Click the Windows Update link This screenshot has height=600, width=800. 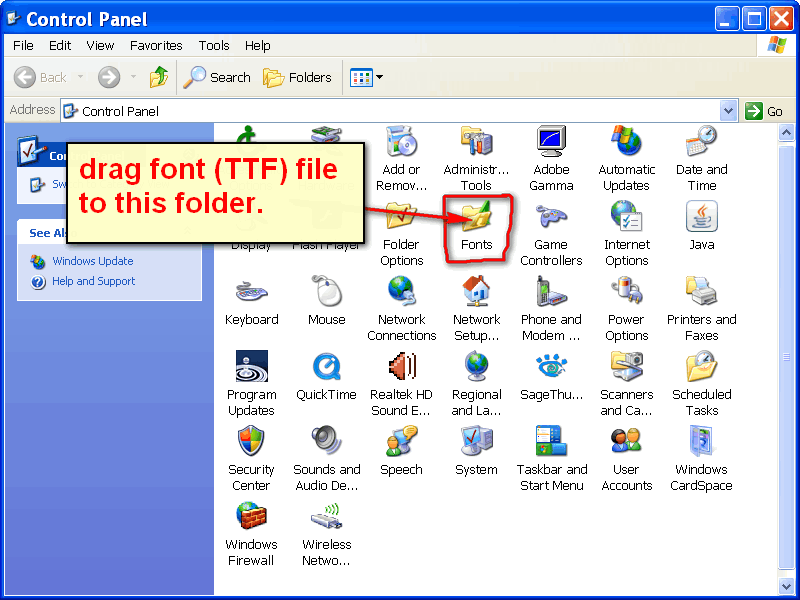tap(92, 261)
